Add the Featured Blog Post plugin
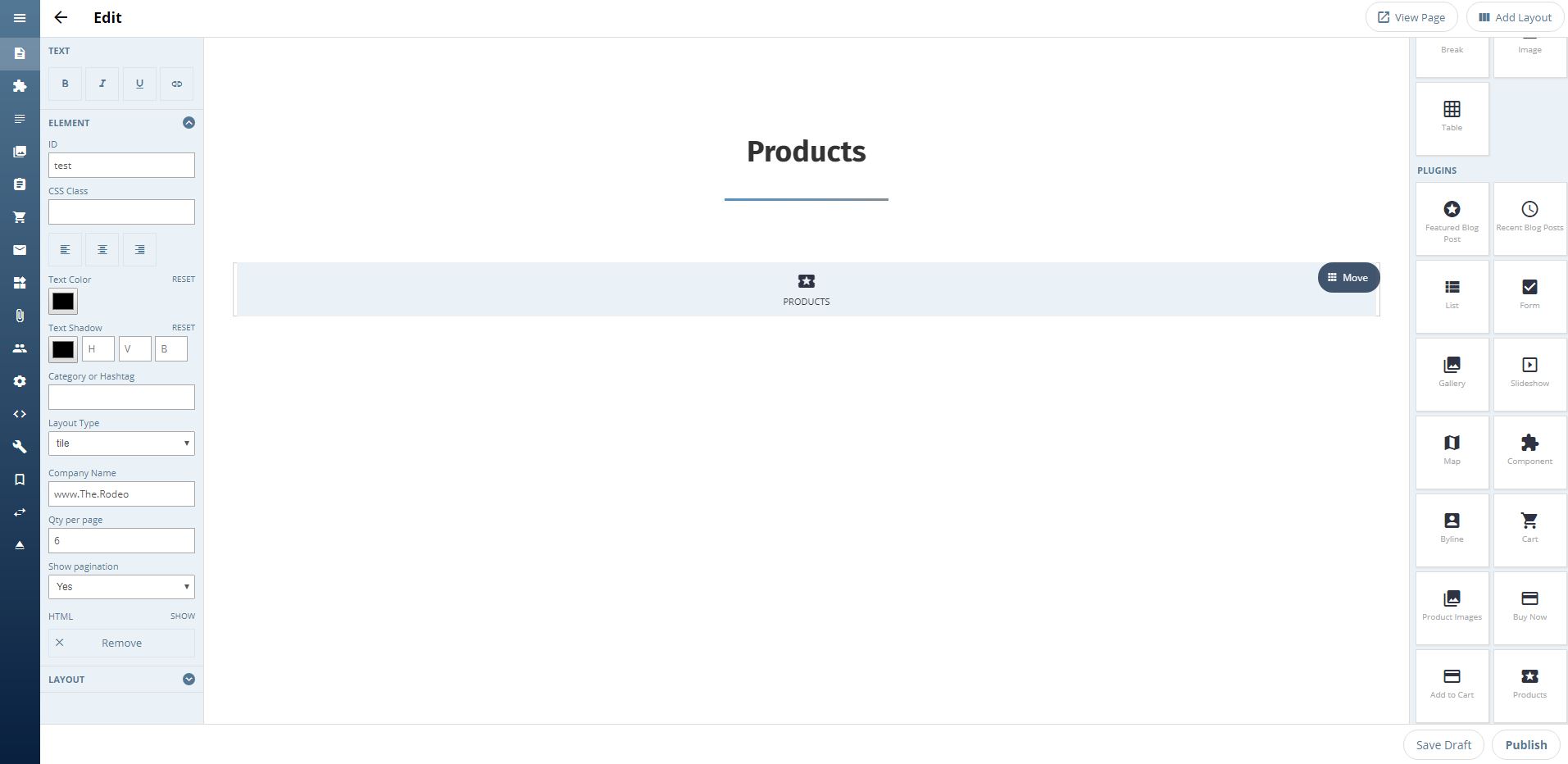 (1452, 218)
